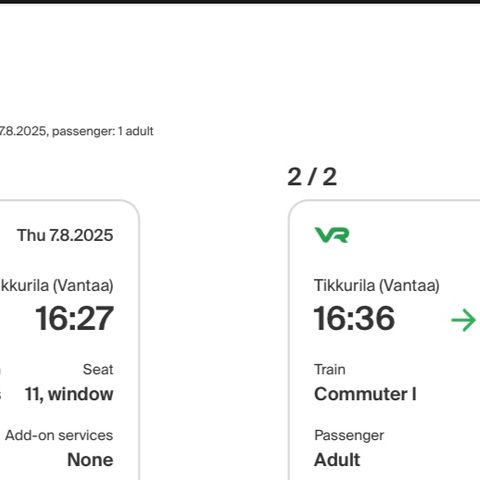This screenshot has height=480, width=480.
Task: Click the 16:27 arrival time
Action: click(x=74, y=318)
